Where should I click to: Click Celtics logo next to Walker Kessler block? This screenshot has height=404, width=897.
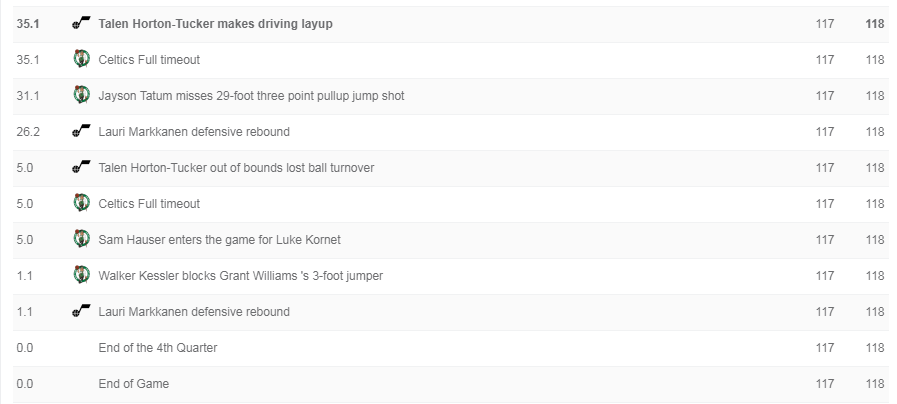click(x=82, y=275)
